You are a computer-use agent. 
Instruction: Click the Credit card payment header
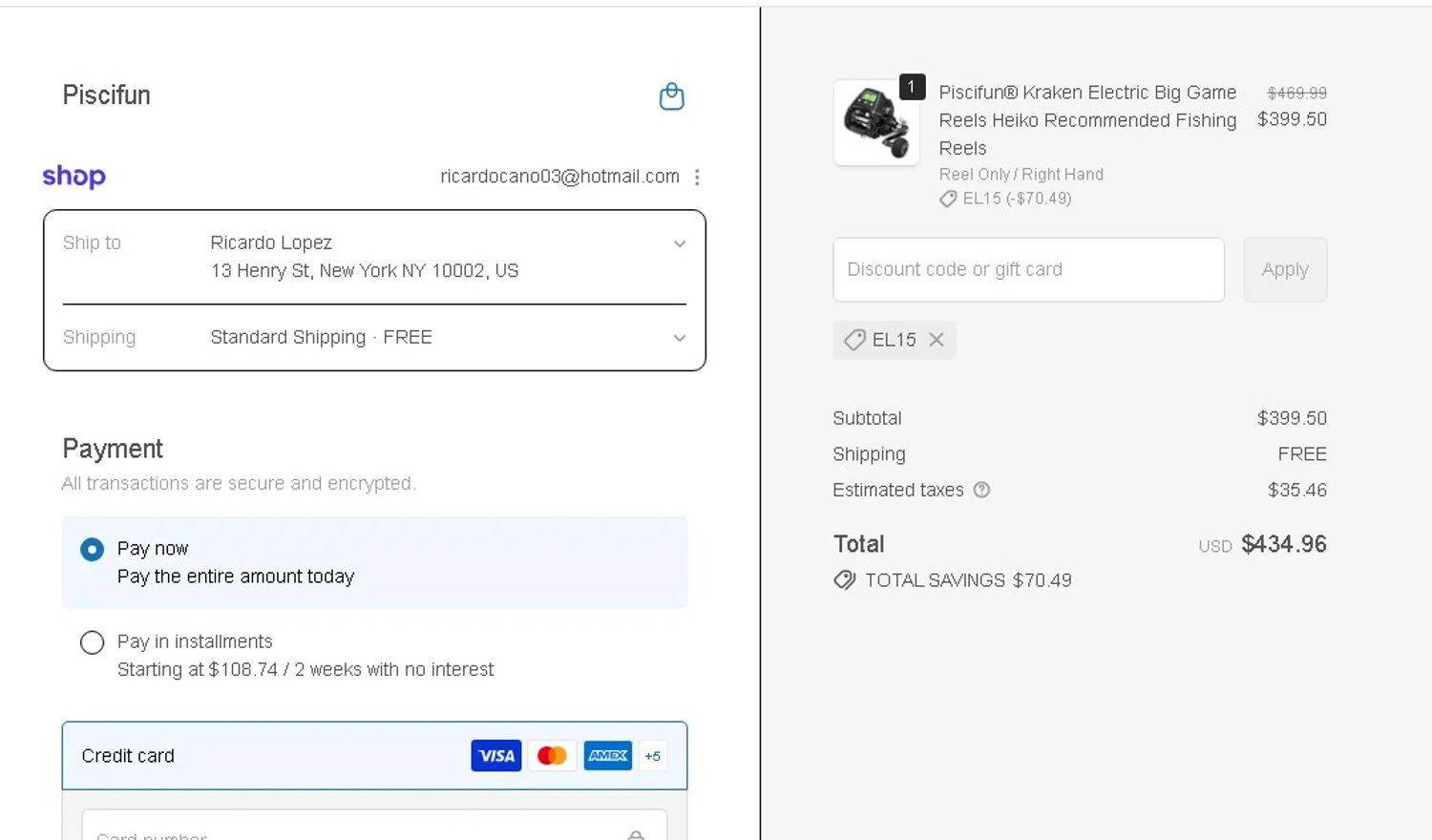(374, 756)
